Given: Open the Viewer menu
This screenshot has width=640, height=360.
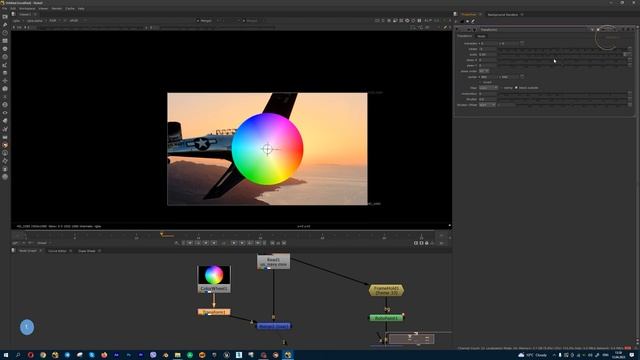Looking at the screenshot, I should coord(43,8).
